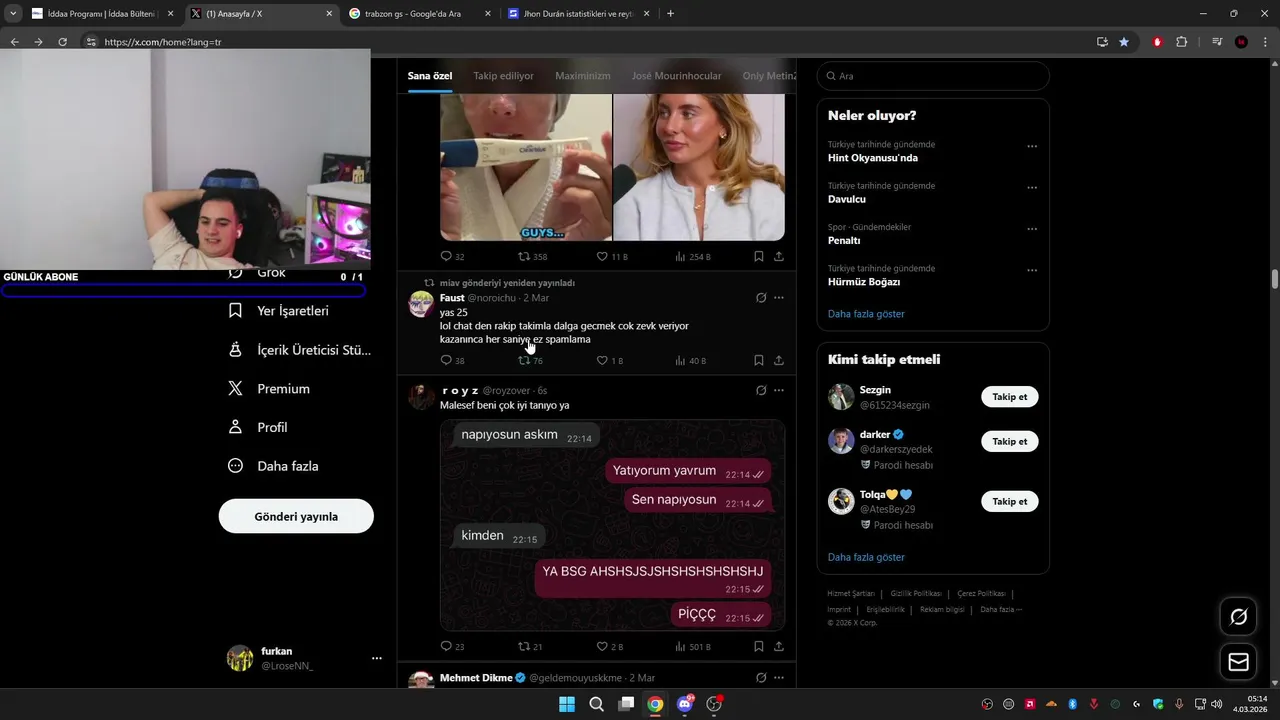
Task: Go to Profil in sidebar
Action: click(x=258, y=427)
